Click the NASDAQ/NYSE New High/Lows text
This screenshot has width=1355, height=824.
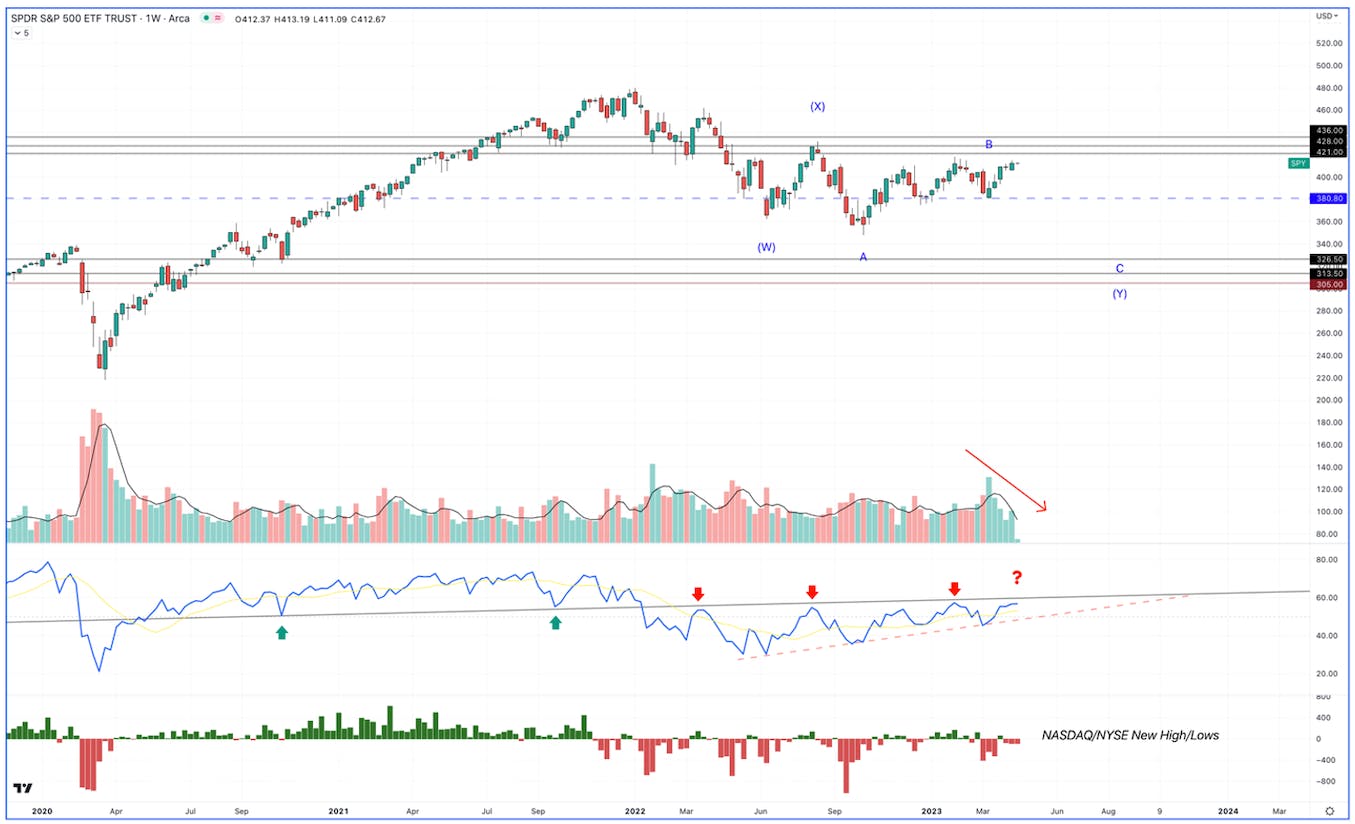point(1130,735)
